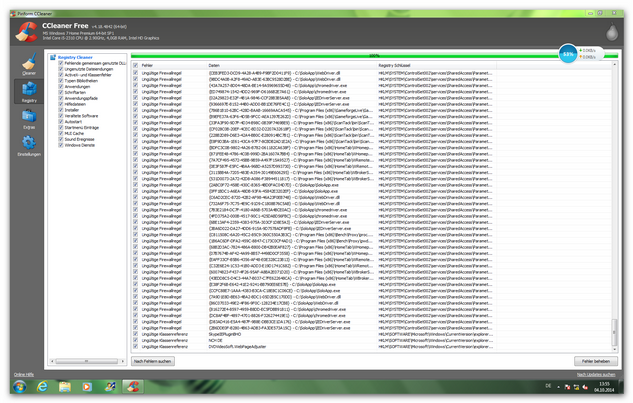The height and width of the screenshot is (403, 633).
Task: Launch Internet Explorer from the taskbar
Action: click(x=42, y=386)
